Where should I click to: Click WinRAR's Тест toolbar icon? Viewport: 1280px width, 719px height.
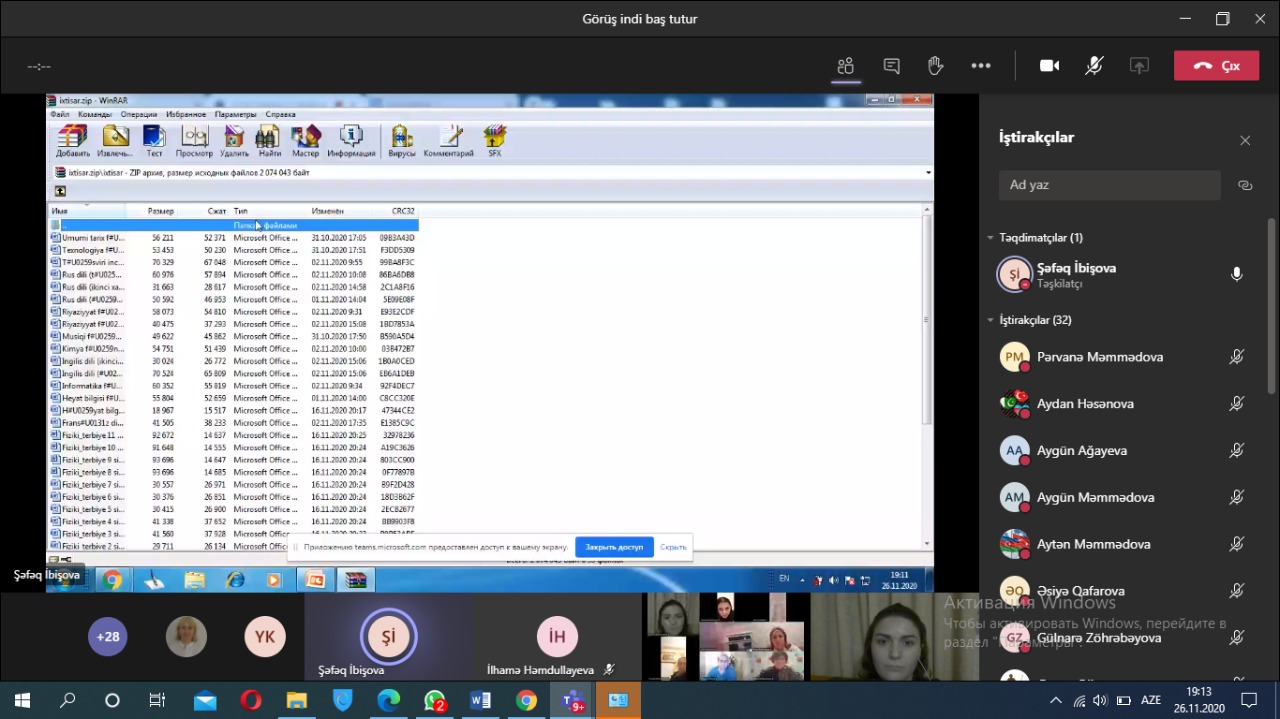click(154, 141)
